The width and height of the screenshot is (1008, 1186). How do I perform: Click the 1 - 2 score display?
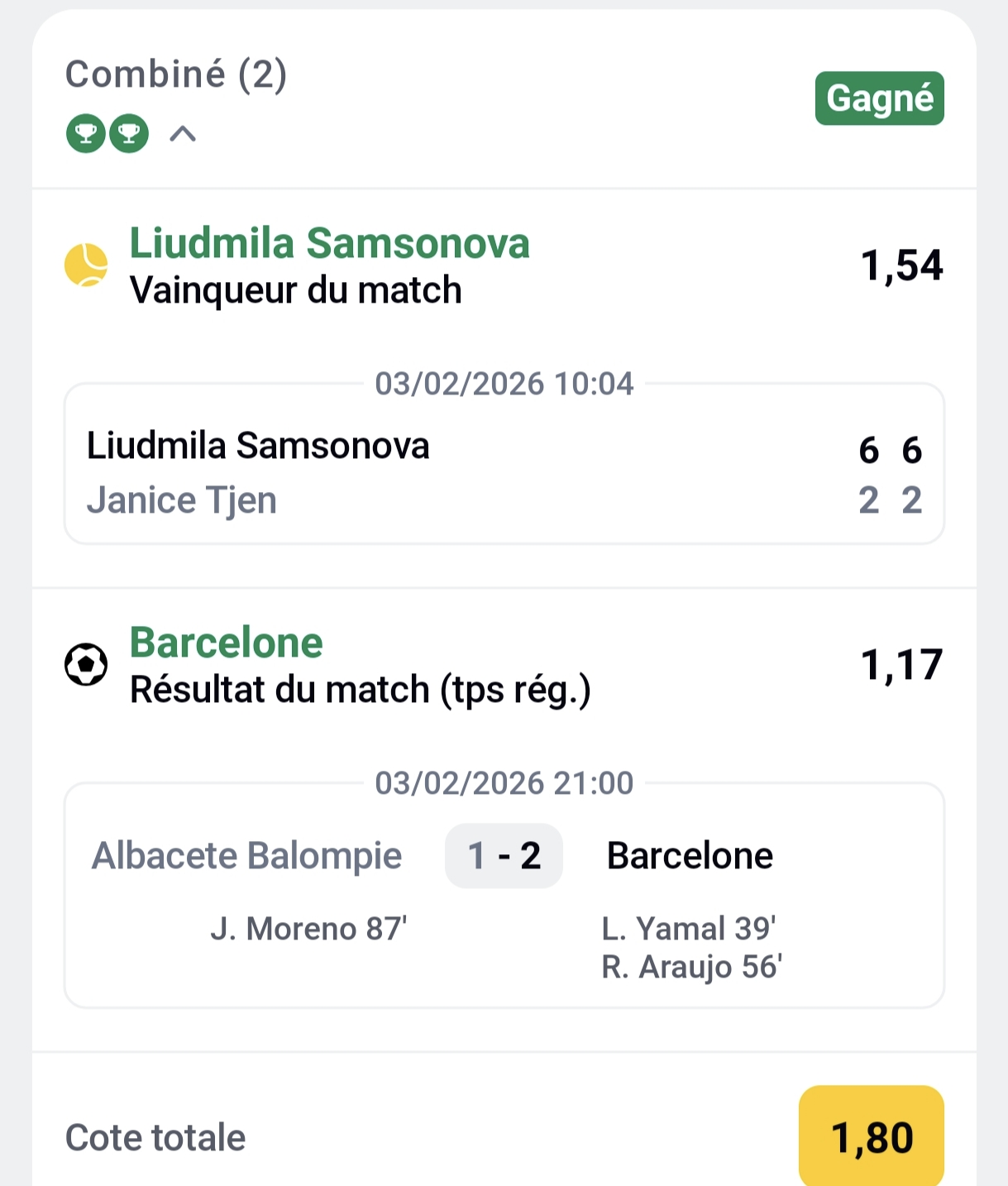[x=503, y=856]
